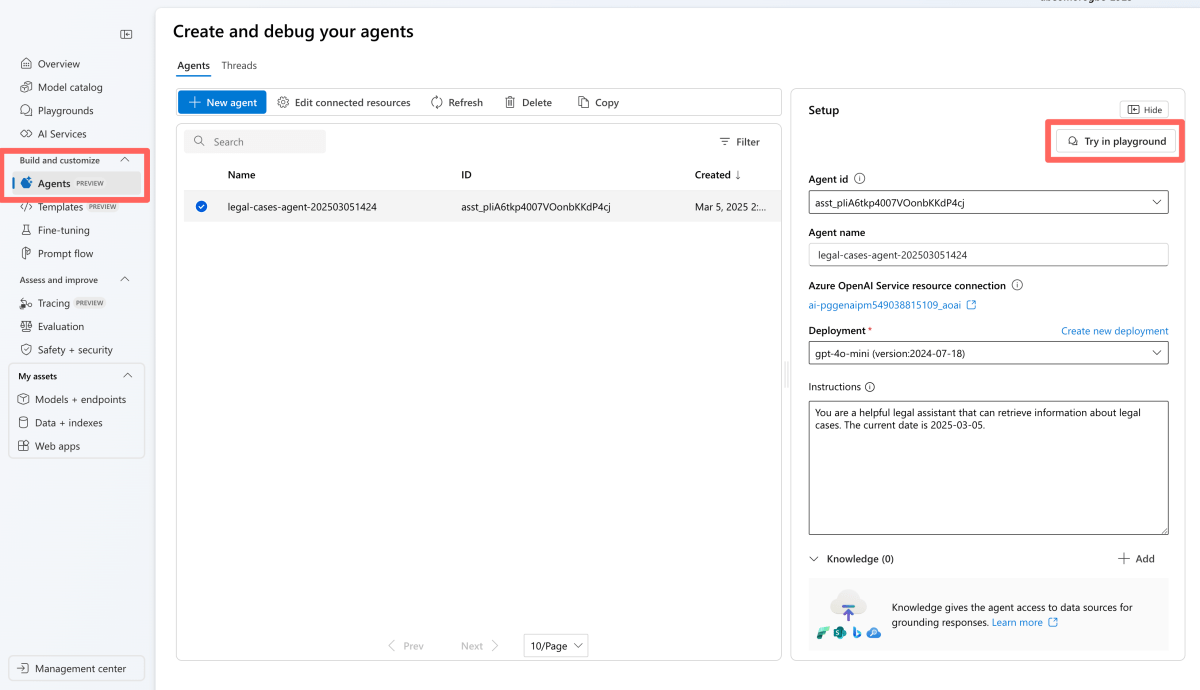Collapse the Knowledge section
Viewport: 1200px width, 690px height.
pos(814,559)
